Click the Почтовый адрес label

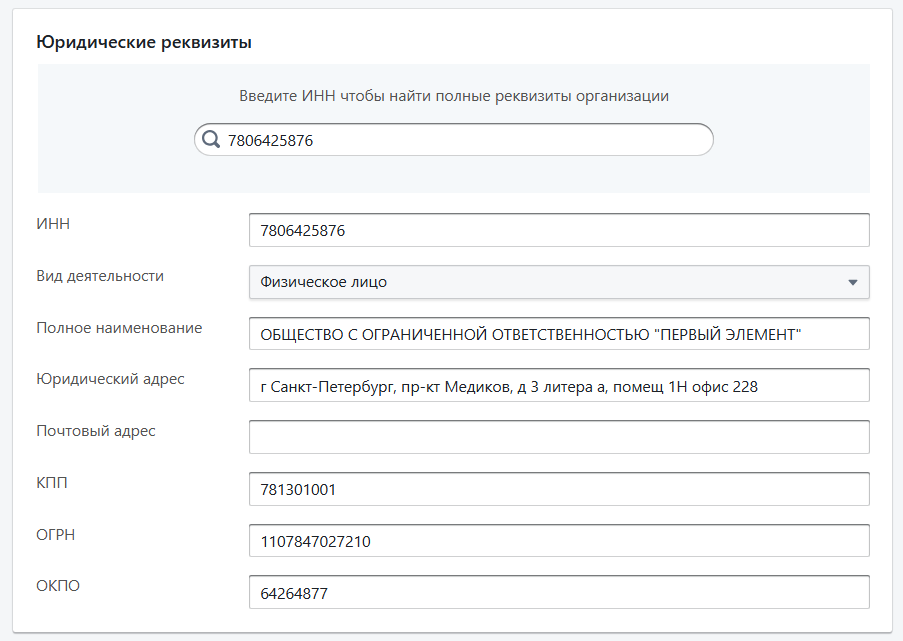[96, 431]
